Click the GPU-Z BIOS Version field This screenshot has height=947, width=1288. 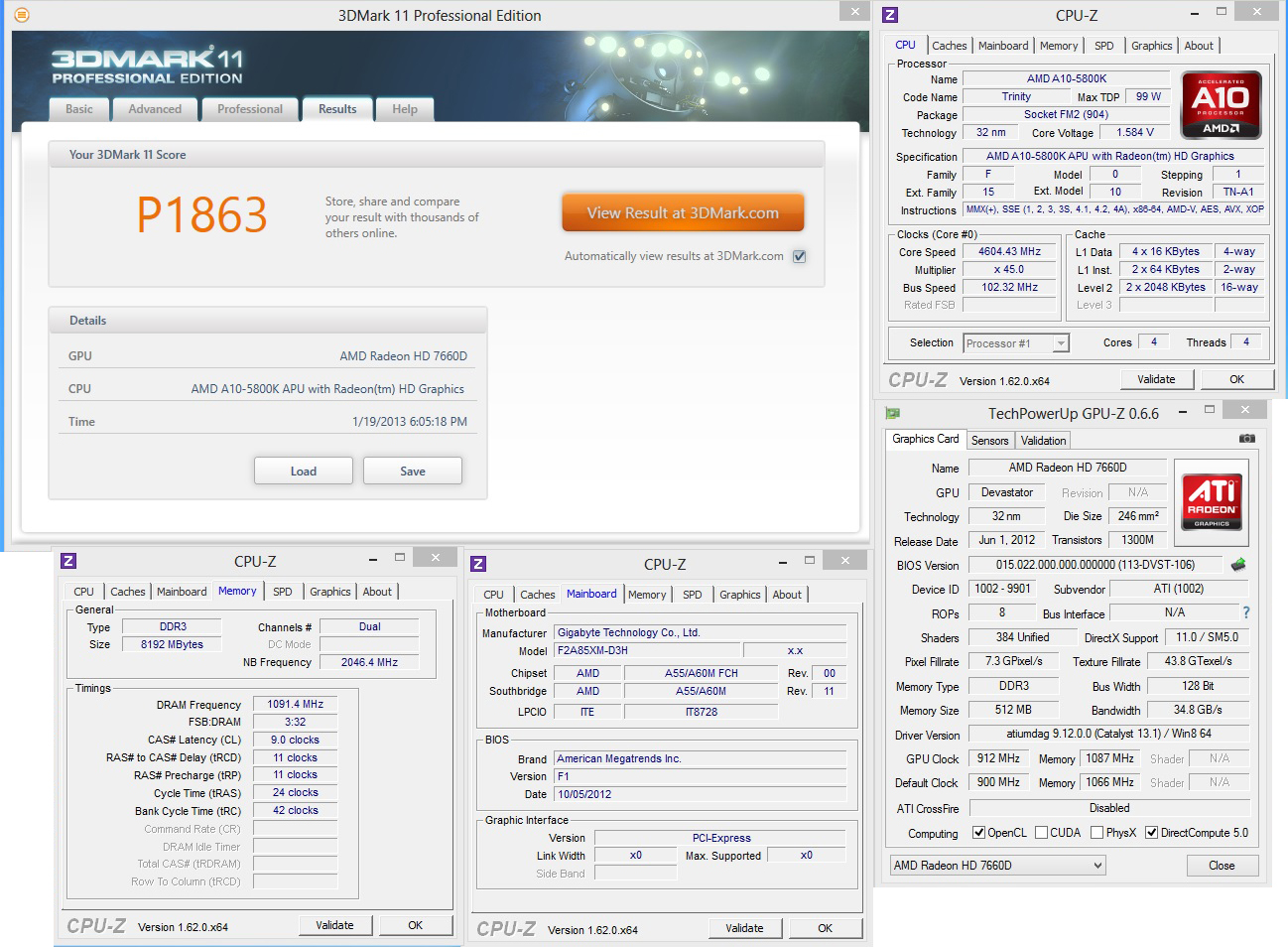[x=1095, y=565]
